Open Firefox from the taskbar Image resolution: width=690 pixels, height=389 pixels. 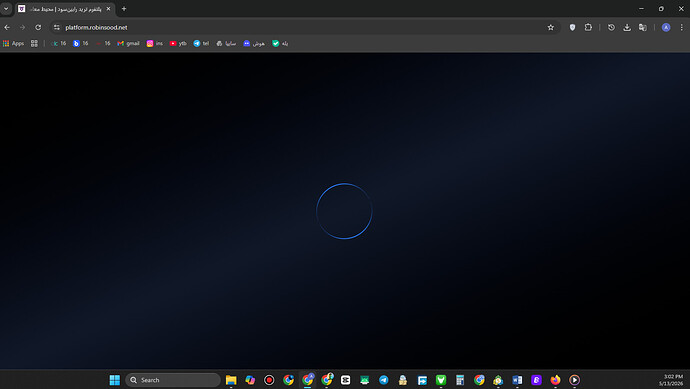[555, 380]
